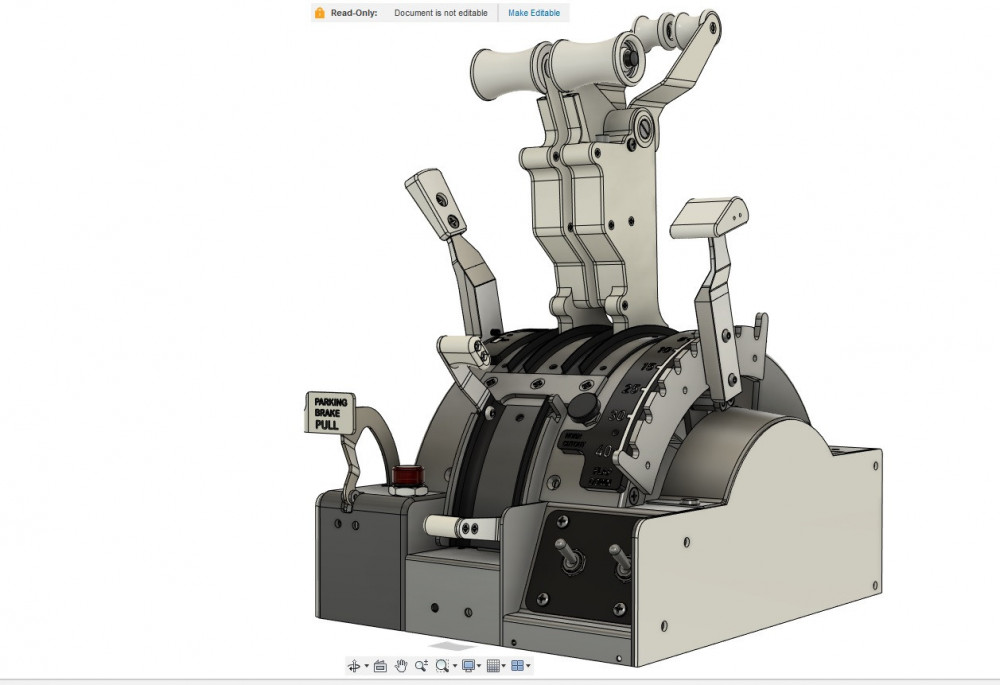Expand the Viewports dropdown arrow
The image size is (1000, 685).
(x=528, y=667)
